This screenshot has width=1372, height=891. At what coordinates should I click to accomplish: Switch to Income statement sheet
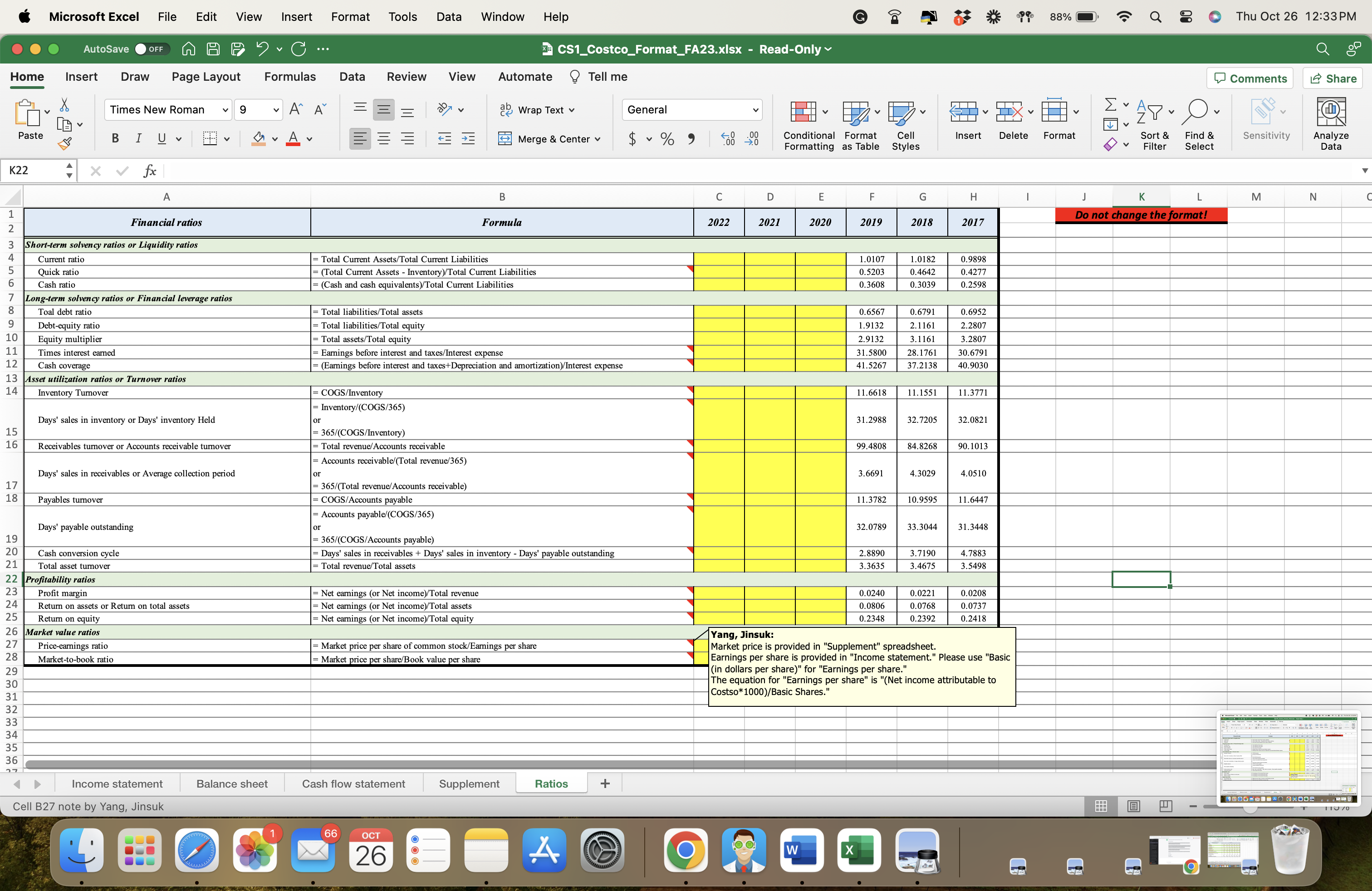[117, 784]
